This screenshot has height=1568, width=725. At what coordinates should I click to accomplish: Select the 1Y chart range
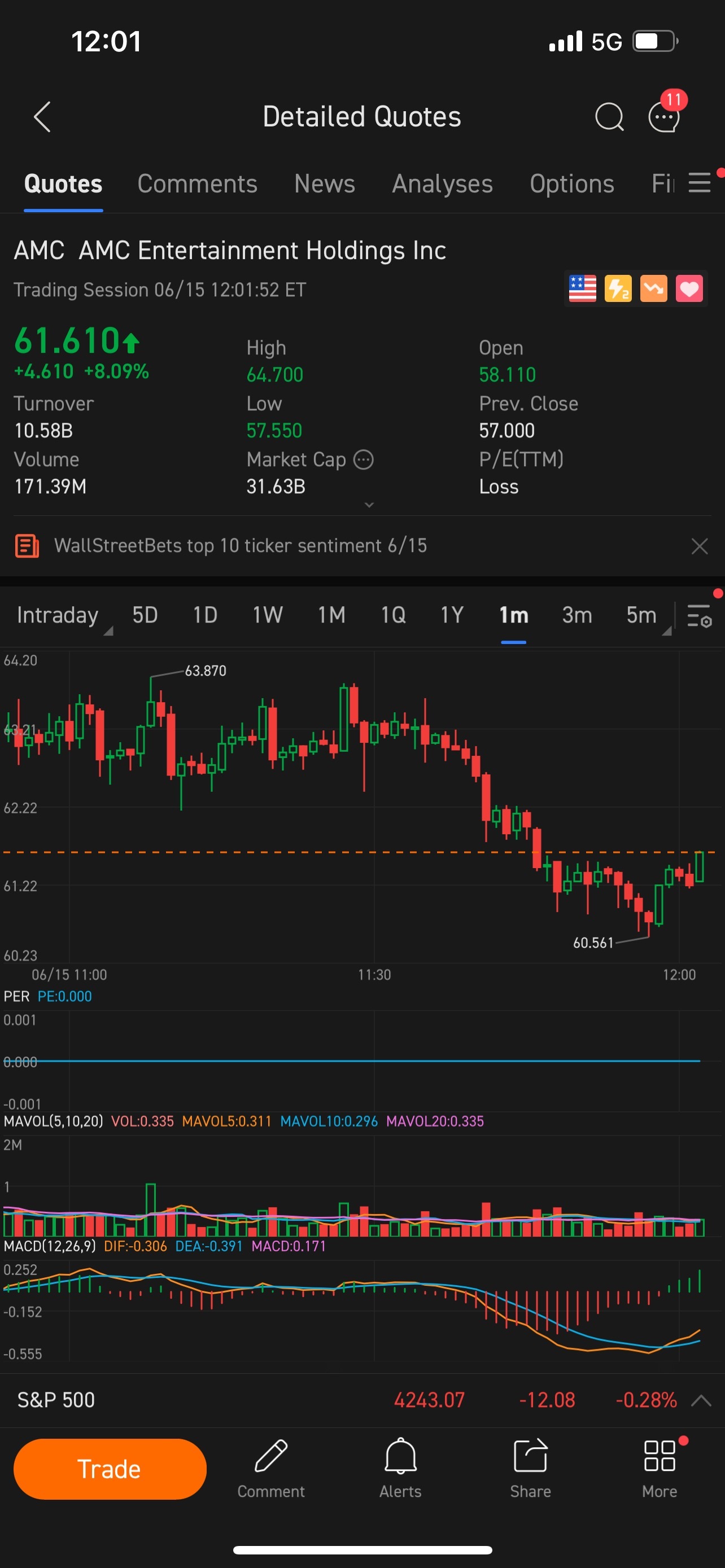click(452, 615)
